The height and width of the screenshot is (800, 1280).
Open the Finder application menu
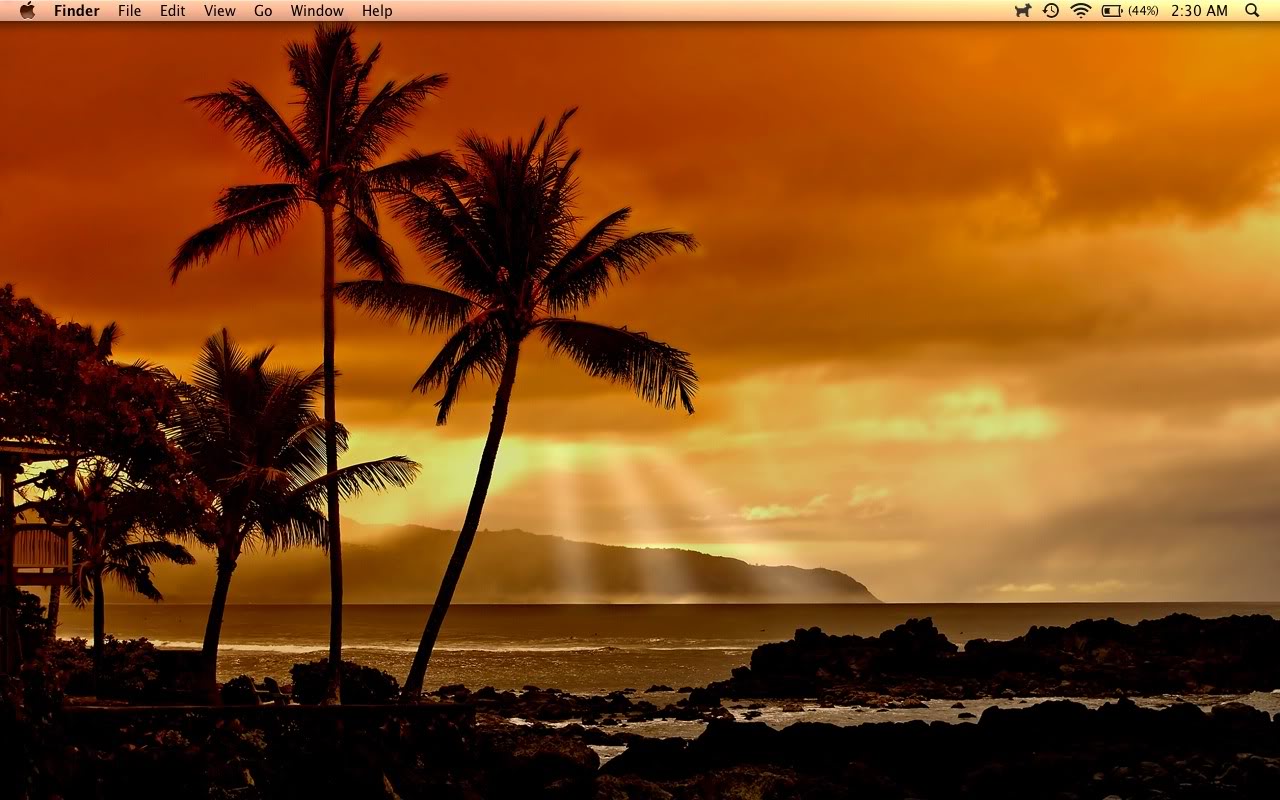coord(76,11)
